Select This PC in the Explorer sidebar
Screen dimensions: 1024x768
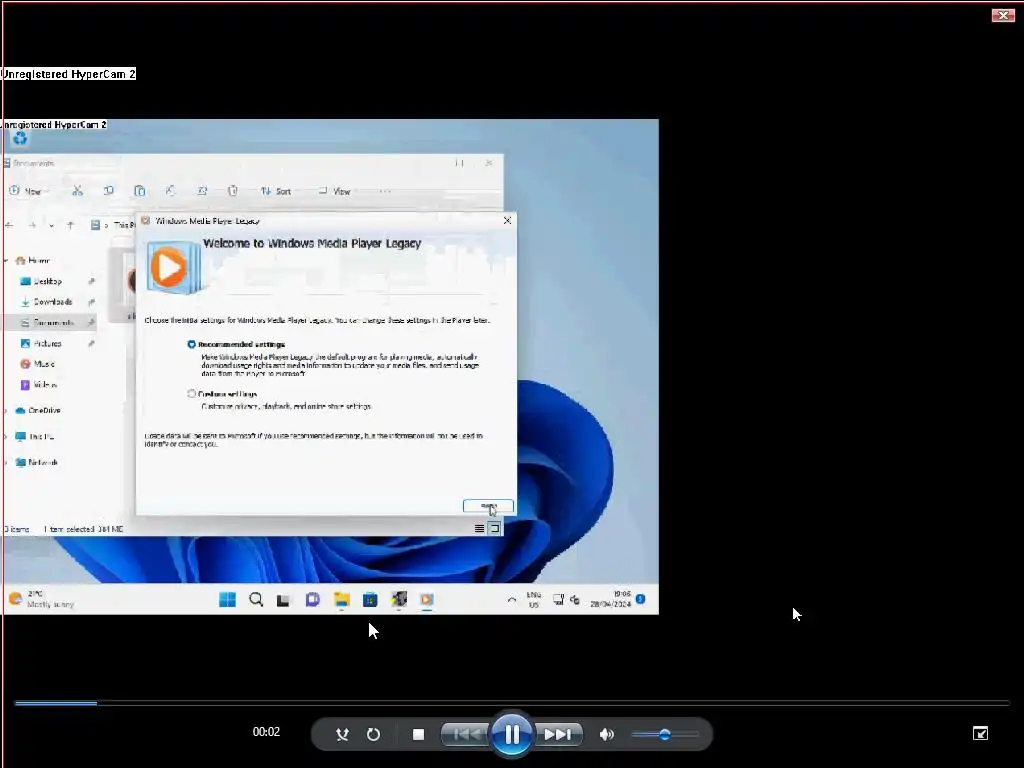[x=35, y=436]
